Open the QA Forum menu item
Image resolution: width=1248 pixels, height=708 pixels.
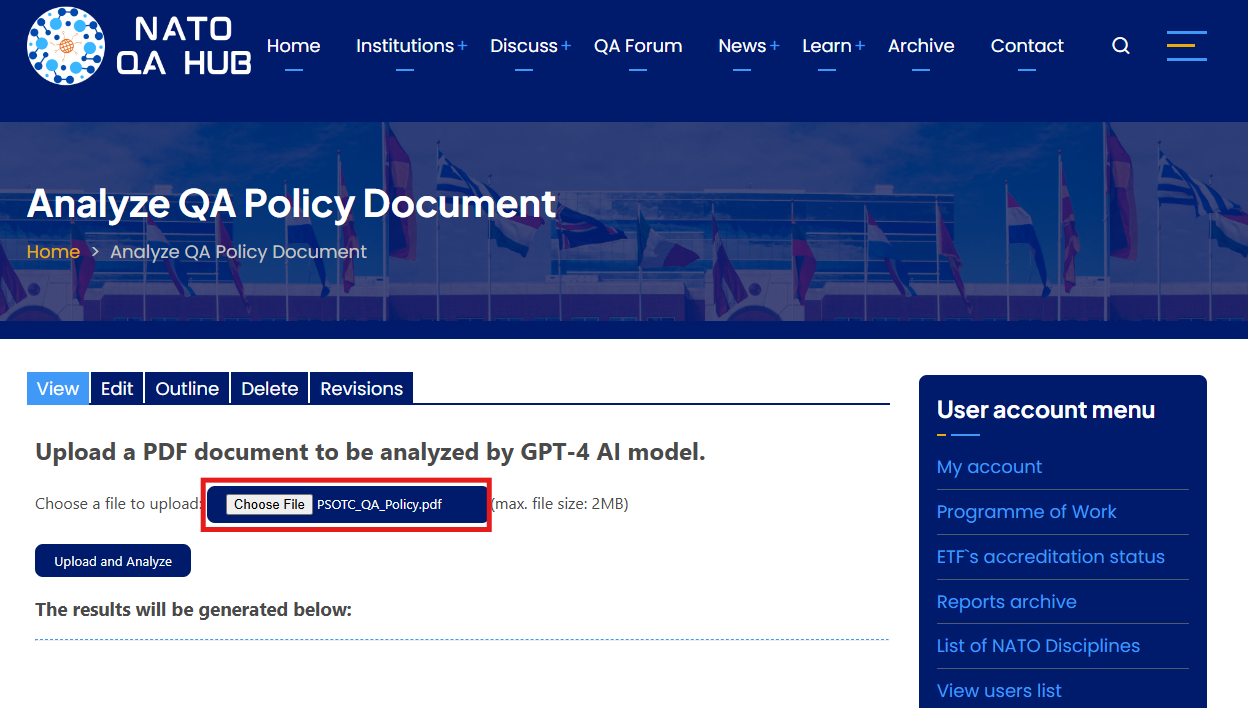point(638,46)
